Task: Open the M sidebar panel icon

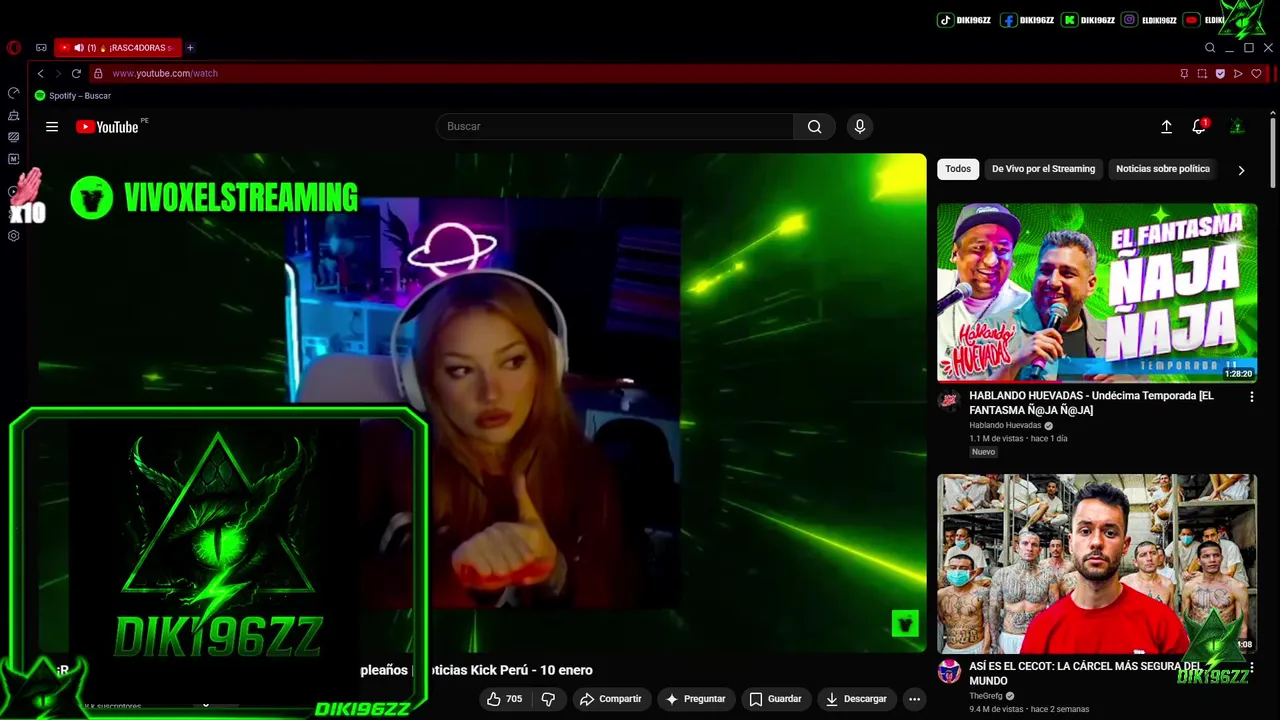Action: [13, 159]
